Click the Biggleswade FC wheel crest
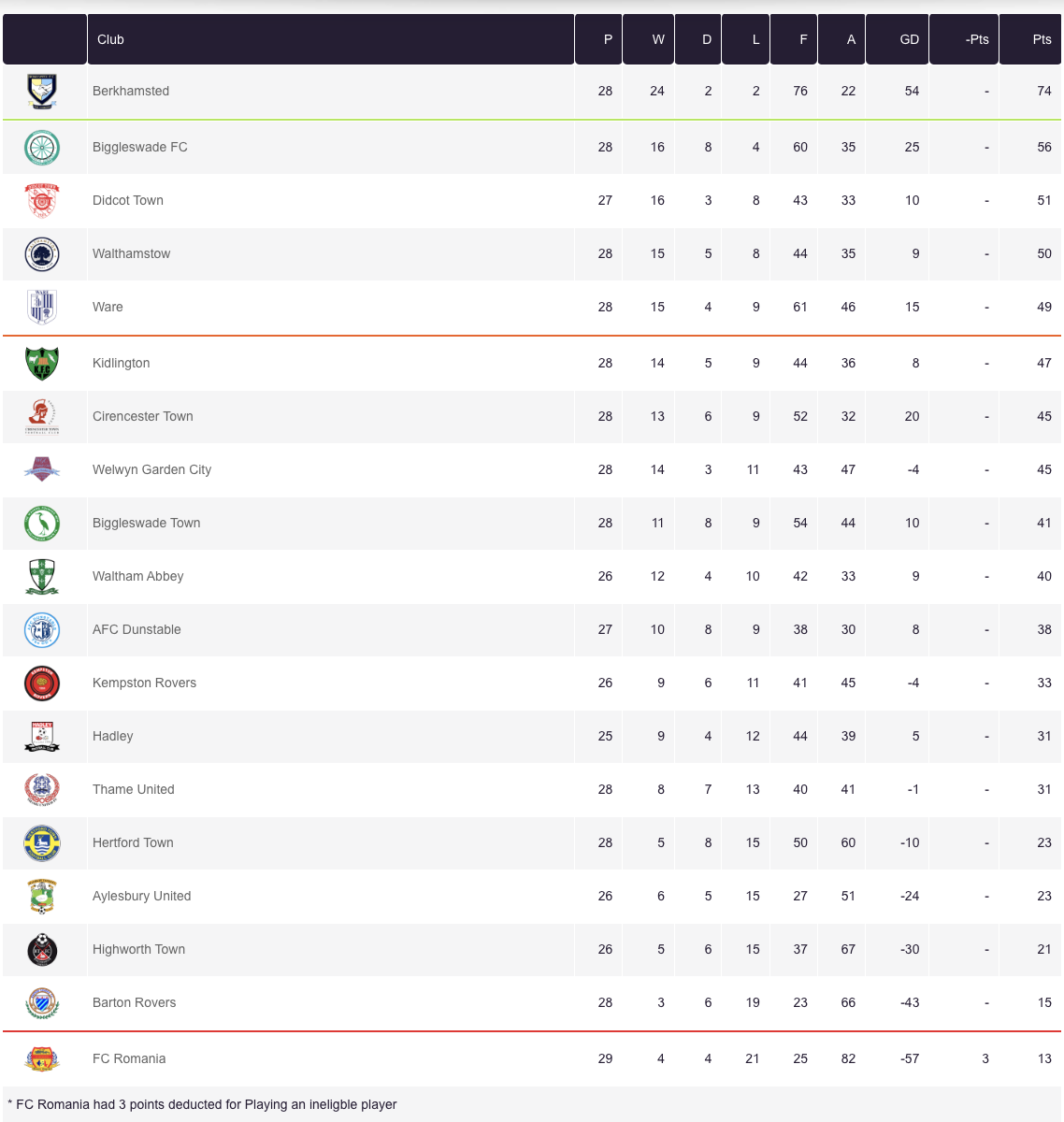1064x1122 pixels. (42, 147)
